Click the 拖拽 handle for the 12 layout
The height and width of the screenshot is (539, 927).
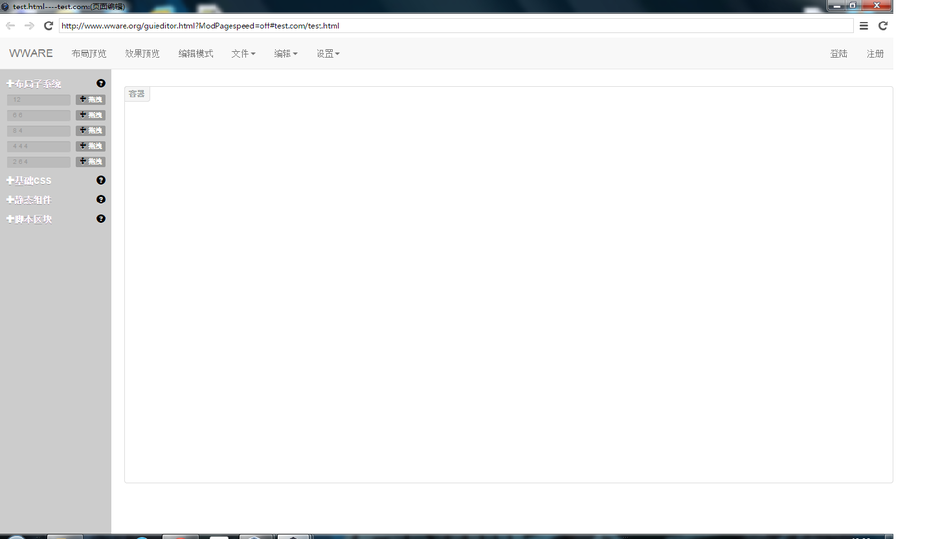90,100
